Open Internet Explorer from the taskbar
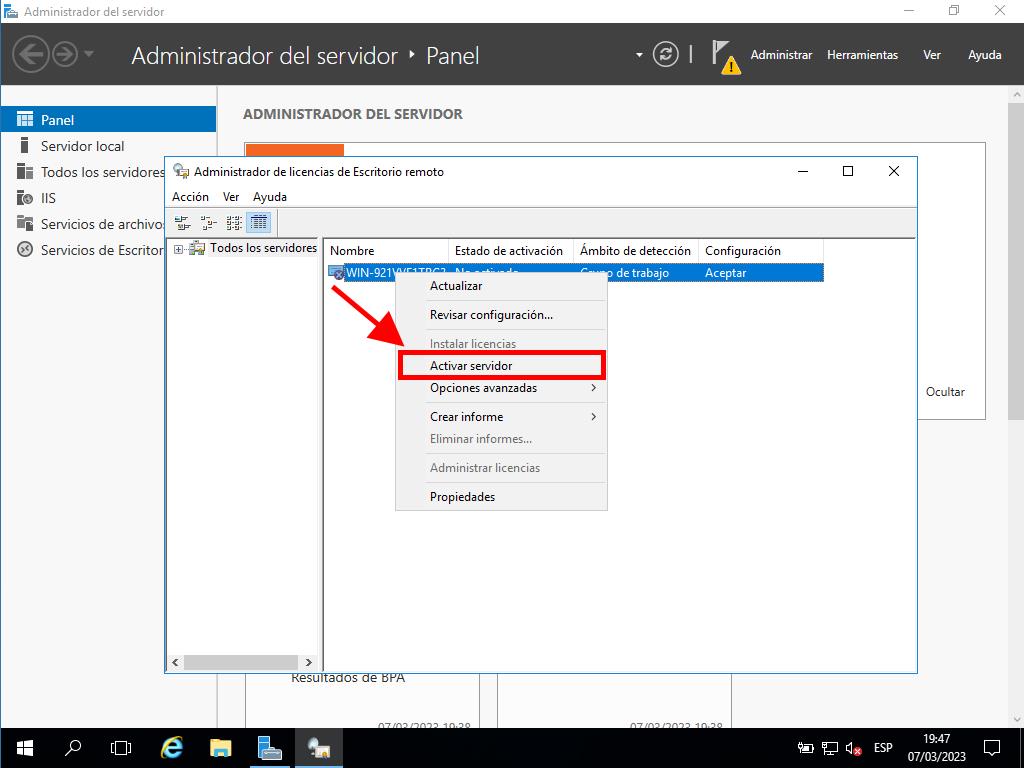This screenshot has width=1024, height=768. pos(173,747)
